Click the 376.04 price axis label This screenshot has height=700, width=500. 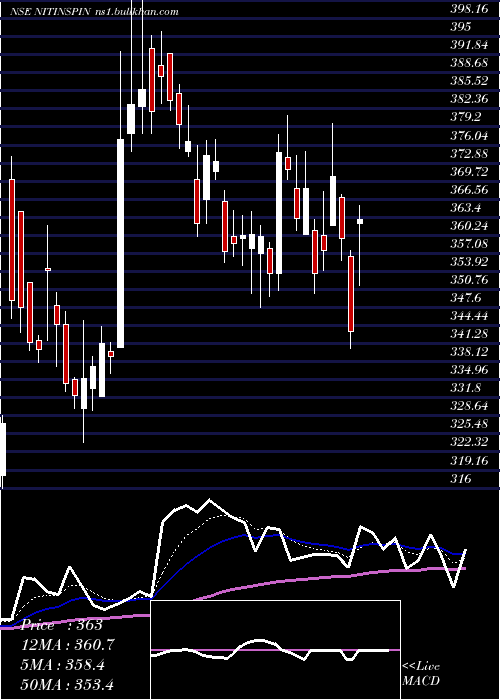click(x=468, y=135)
